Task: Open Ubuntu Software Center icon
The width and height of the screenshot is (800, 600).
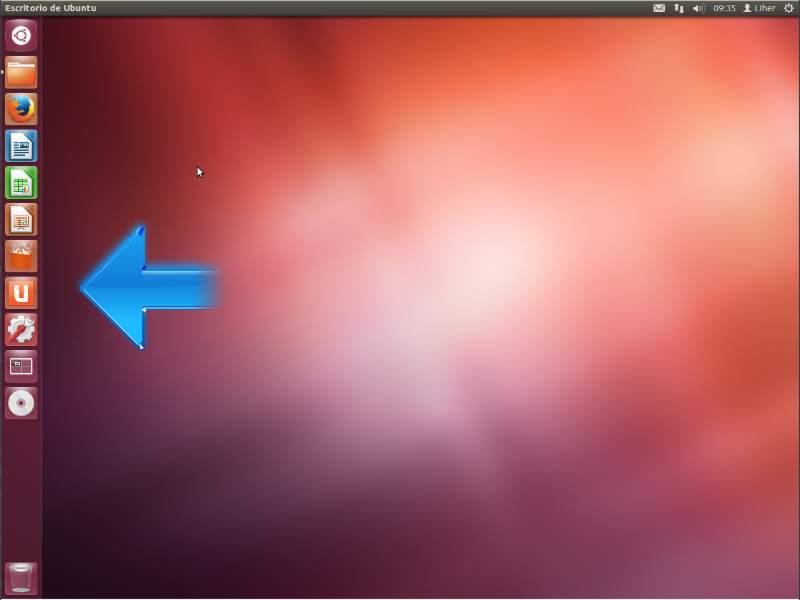Action: point(21,256)
